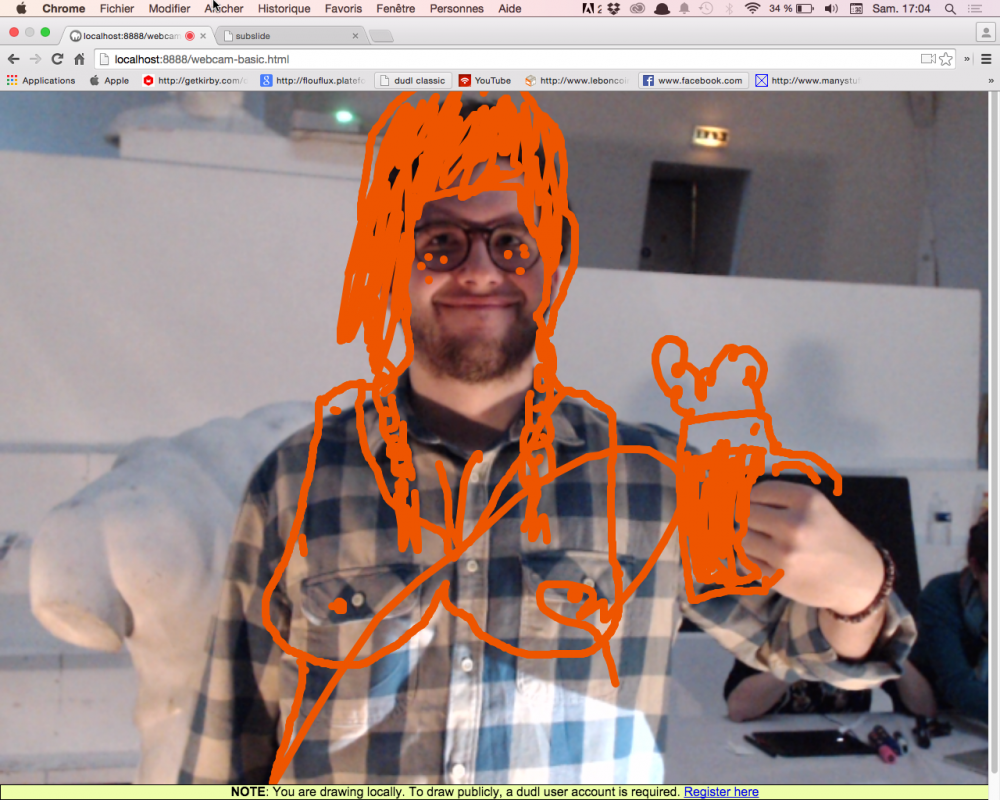Open the leboncoin bookmark

(x=577, y=80)
